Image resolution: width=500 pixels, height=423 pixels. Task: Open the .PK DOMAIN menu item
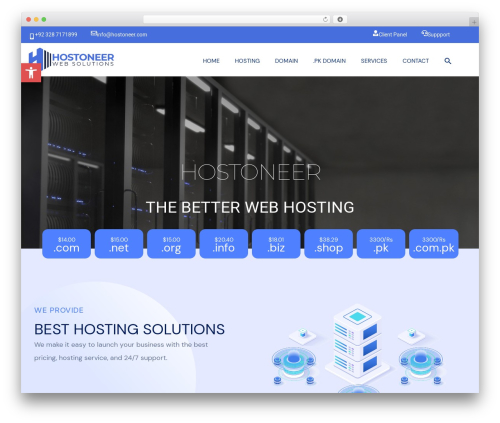[329, 61]
